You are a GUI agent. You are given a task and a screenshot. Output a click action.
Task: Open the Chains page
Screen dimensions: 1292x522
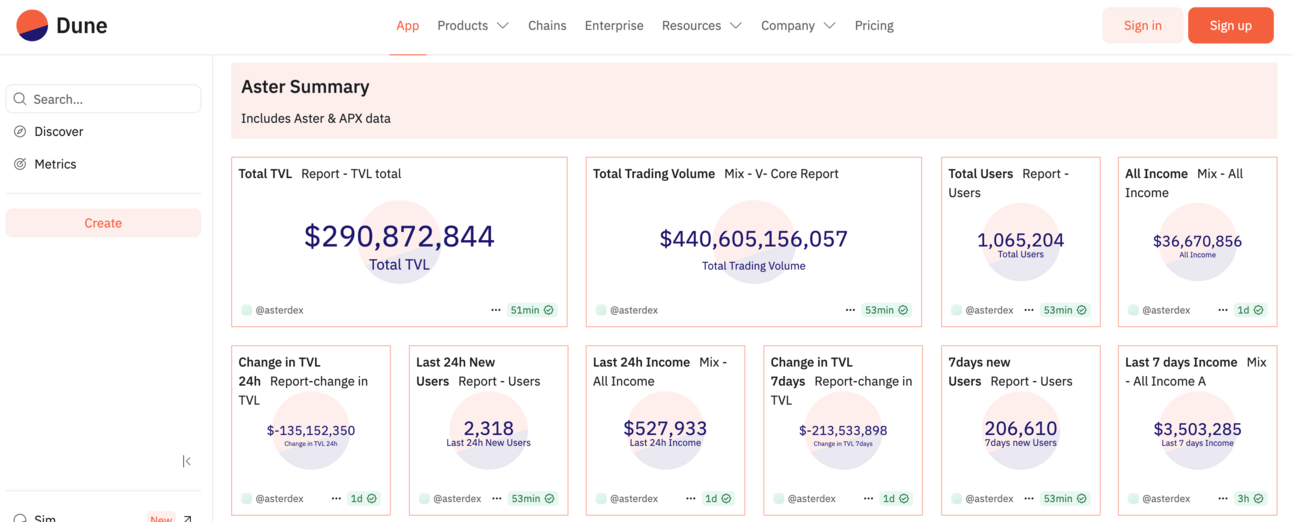click(547, 26)
